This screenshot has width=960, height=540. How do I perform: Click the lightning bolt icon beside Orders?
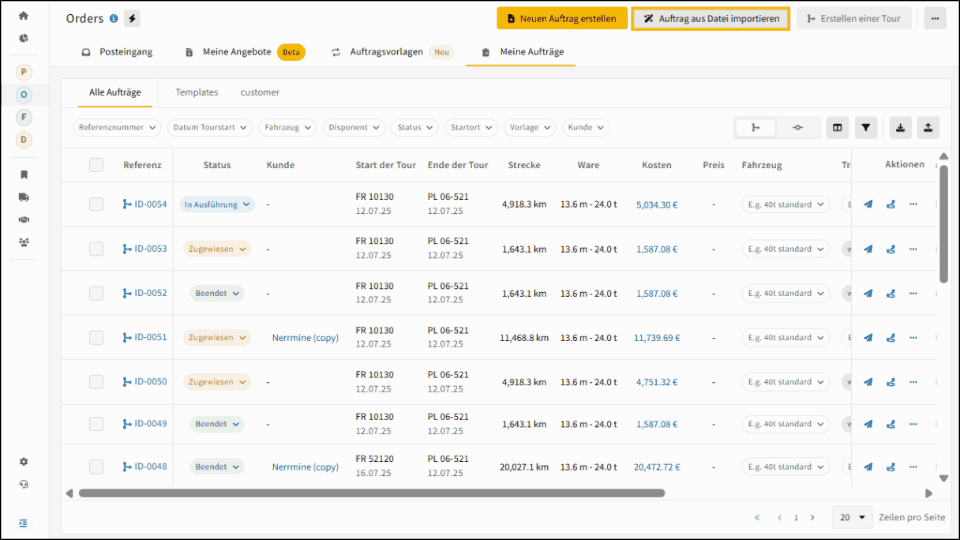pyautogui.click(x=132, y=18)
